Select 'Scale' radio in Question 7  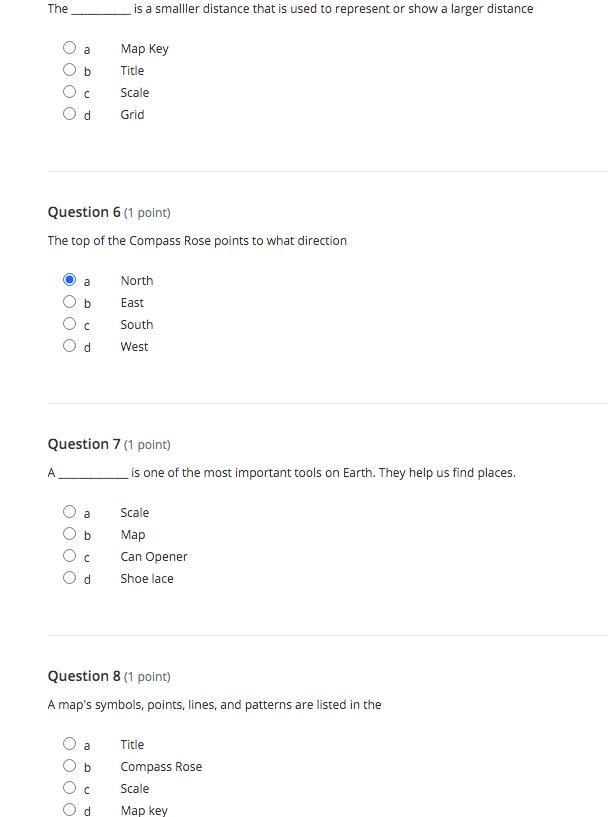[70, 512]
